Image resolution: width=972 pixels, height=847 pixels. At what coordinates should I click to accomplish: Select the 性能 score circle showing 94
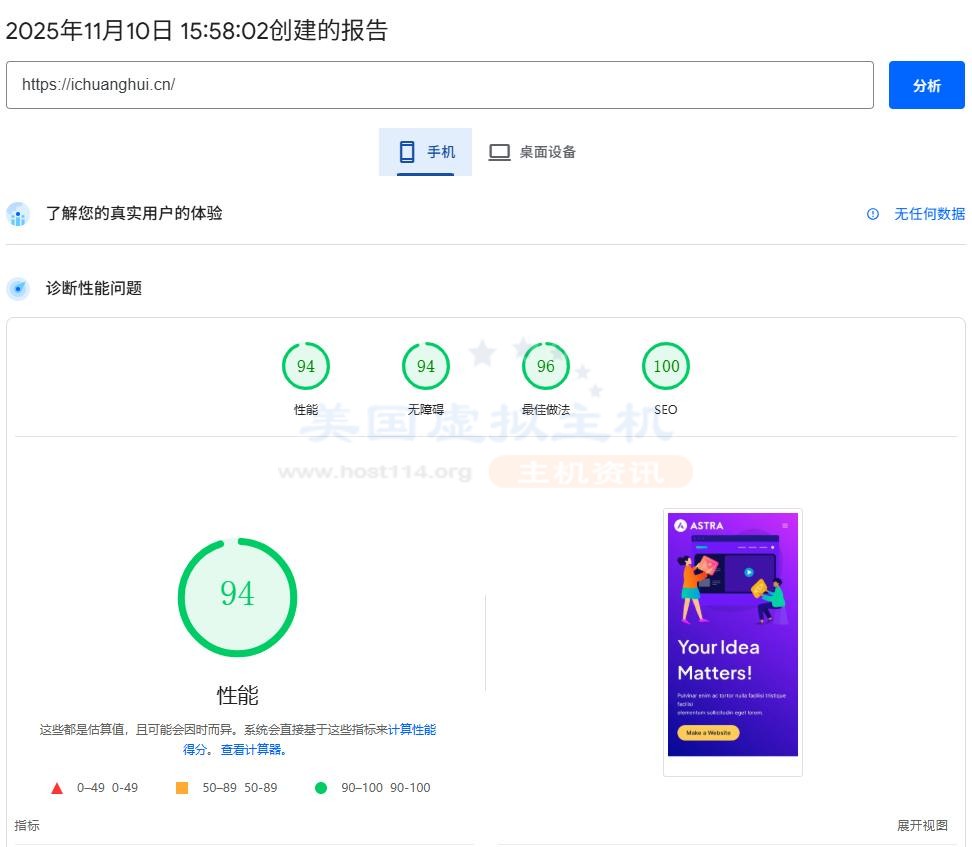305,365
